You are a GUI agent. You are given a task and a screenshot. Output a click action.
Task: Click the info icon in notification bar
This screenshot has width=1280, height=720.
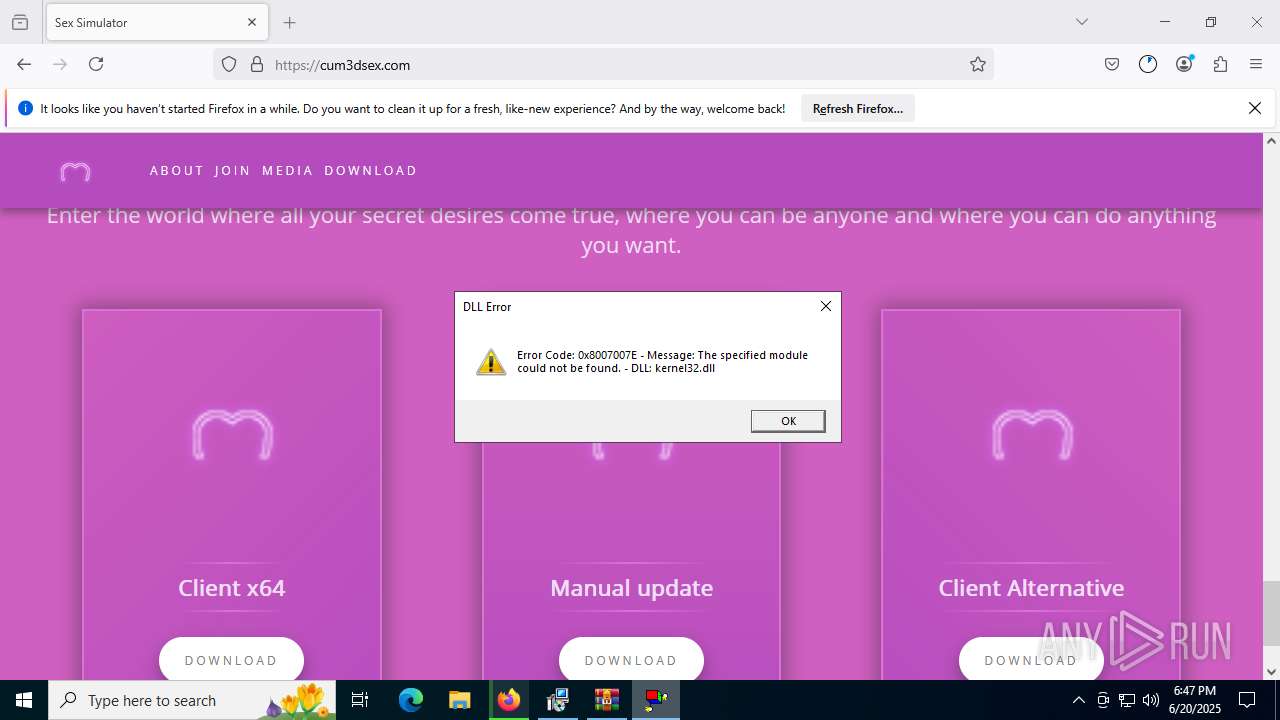[x=26, y=108]
